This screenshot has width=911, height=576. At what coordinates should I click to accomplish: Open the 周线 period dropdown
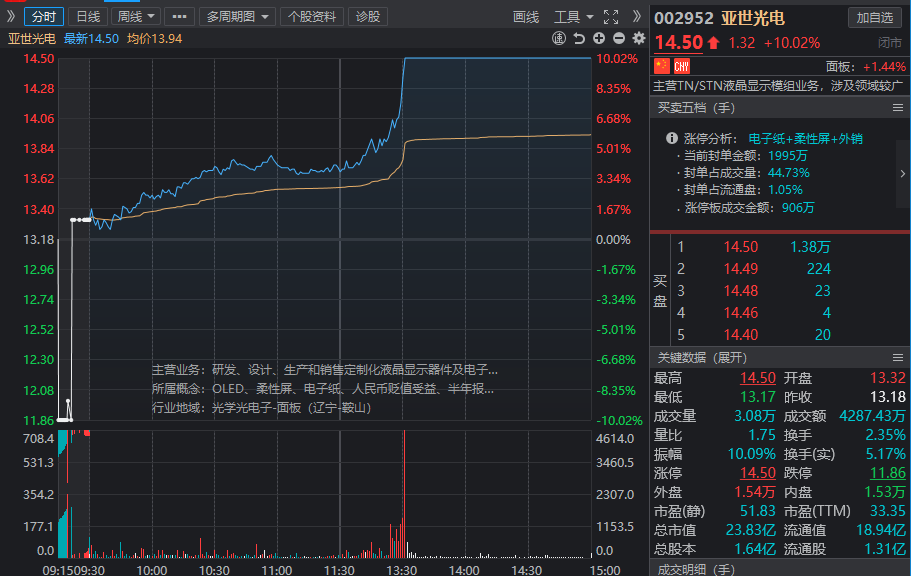[x=136, y=16]
